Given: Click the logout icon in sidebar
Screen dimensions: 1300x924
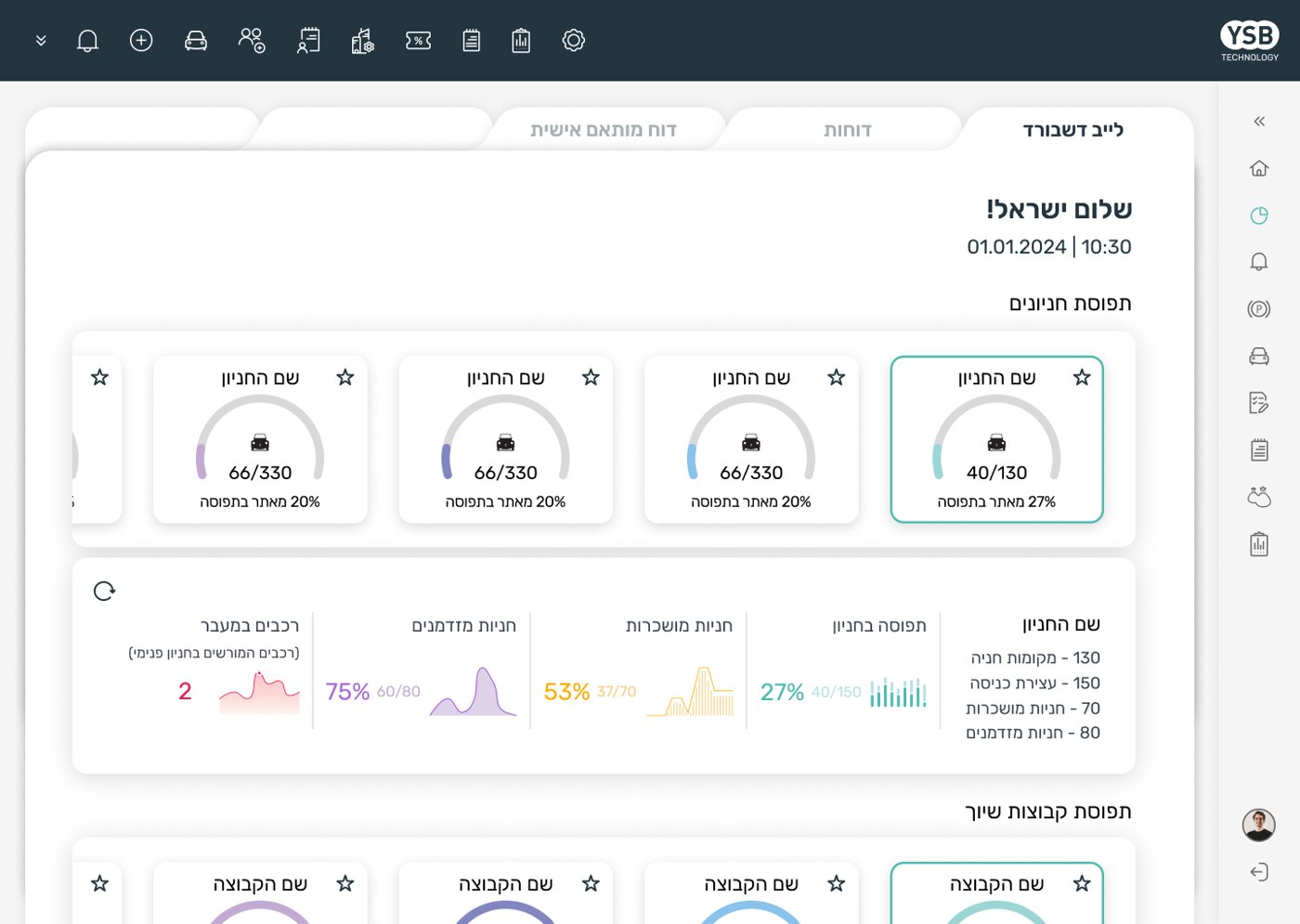Looking at the screenshot, I should (1259, 872).
